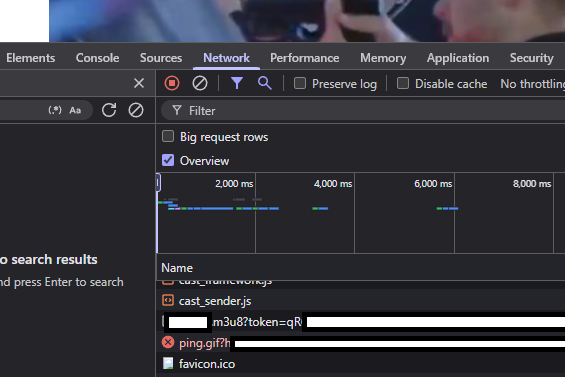Click the 8,000 ms overview timeline marker
This screenshot has height=377, width=565.
(x=532, y=183)
